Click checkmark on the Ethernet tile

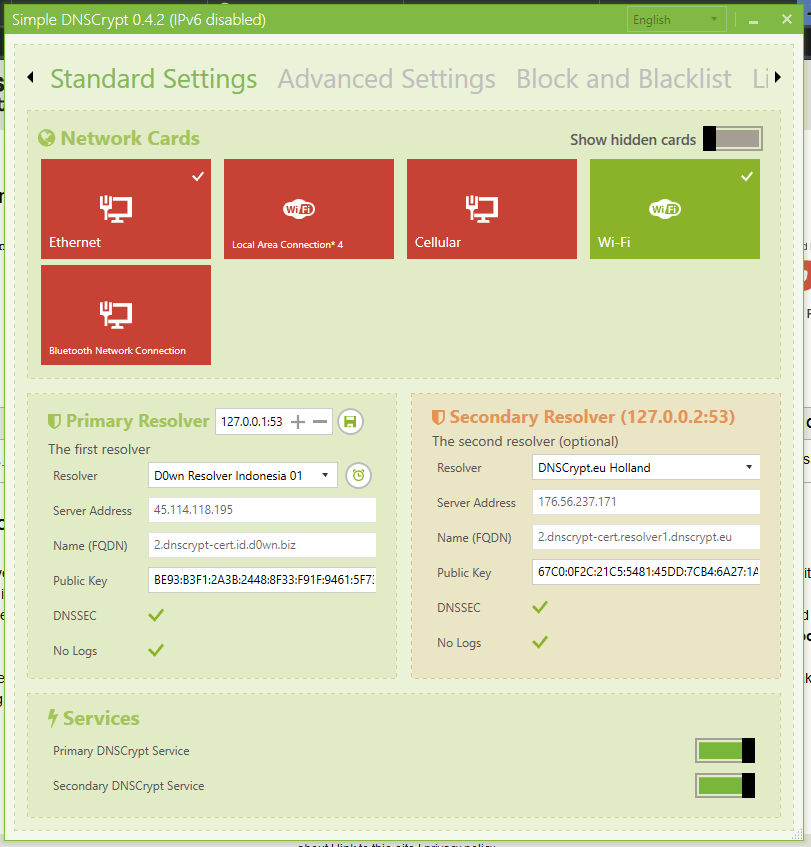point(198,176)
